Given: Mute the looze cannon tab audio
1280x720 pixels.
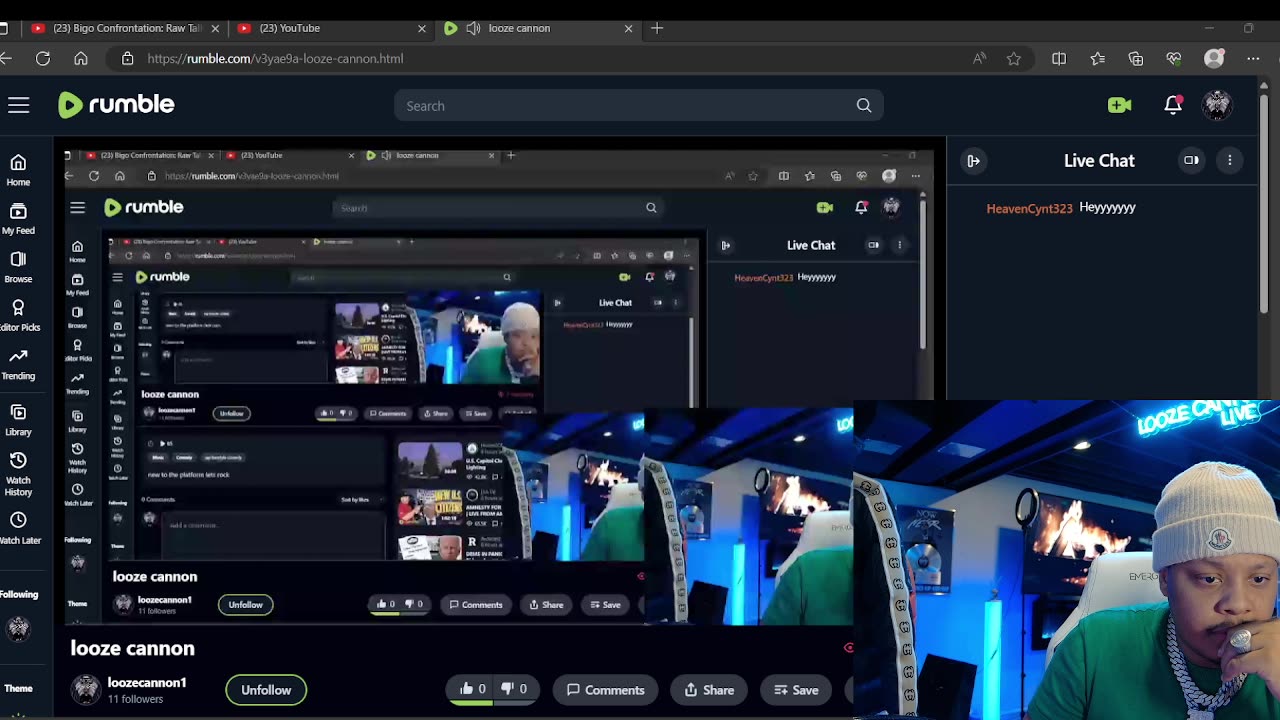Looking at the screenshot, I should pyautogui.click(x=473, y=28).
